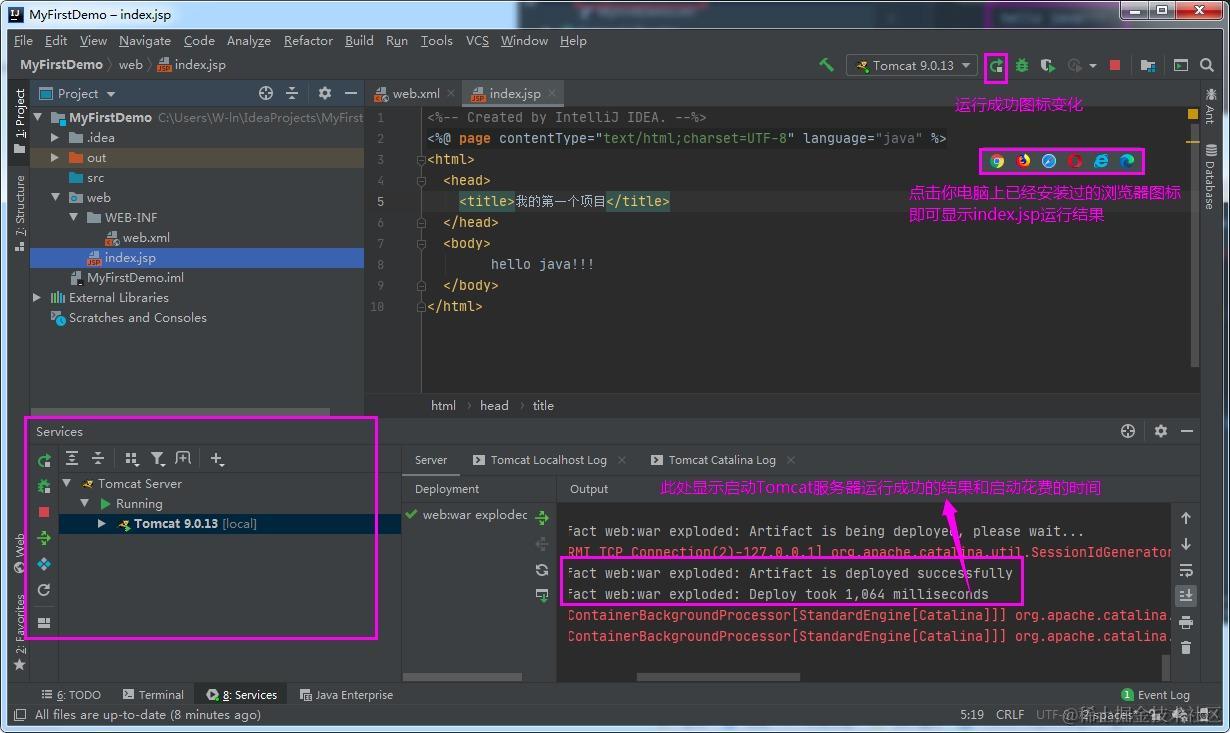Hide the Project tool window
Screen dimensions: 1230x733
pyautogui.click(x=350, y=93)
